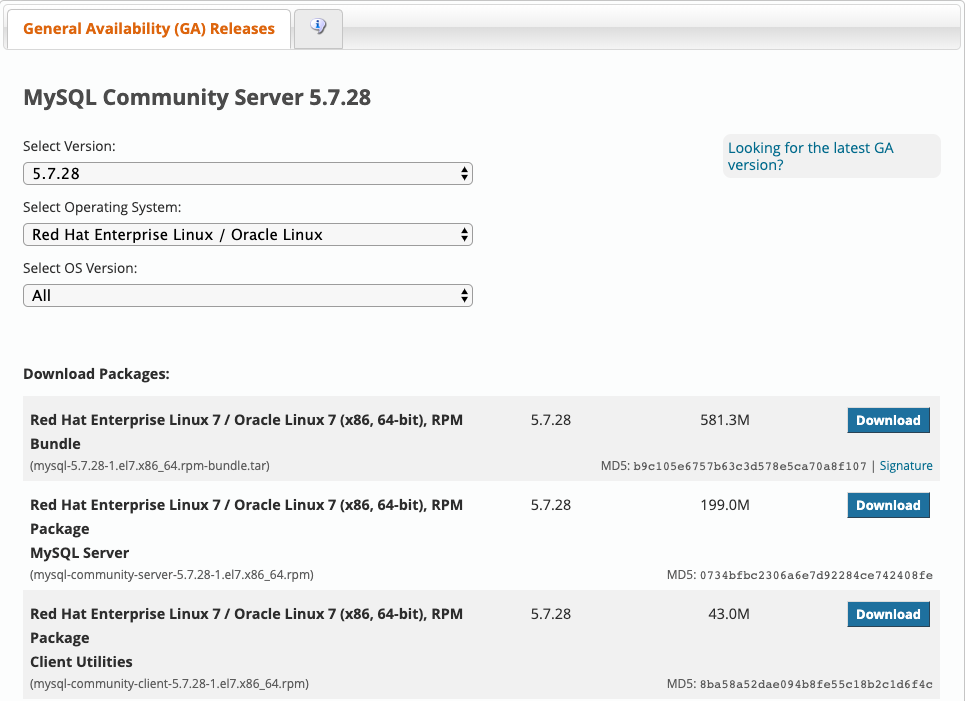Click the 581.3M file size value

(724, 420)
